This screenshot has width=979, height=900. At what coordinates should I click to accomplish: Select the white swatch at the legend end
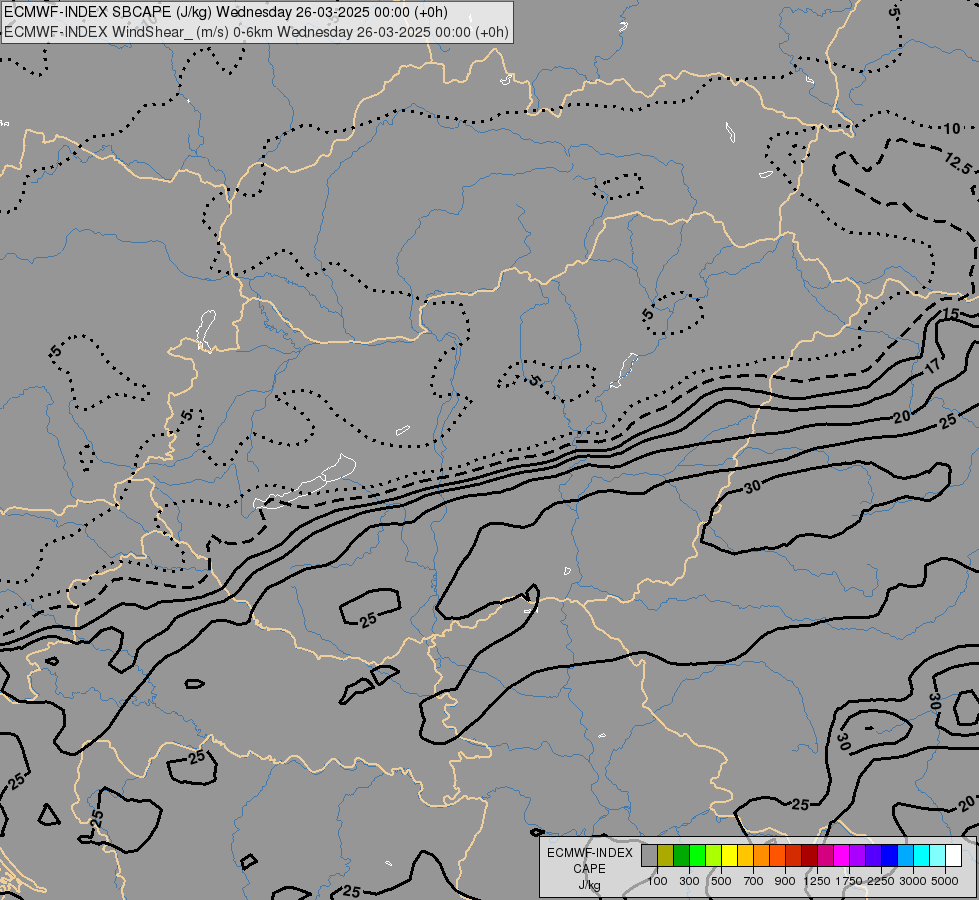coord(954,855)
